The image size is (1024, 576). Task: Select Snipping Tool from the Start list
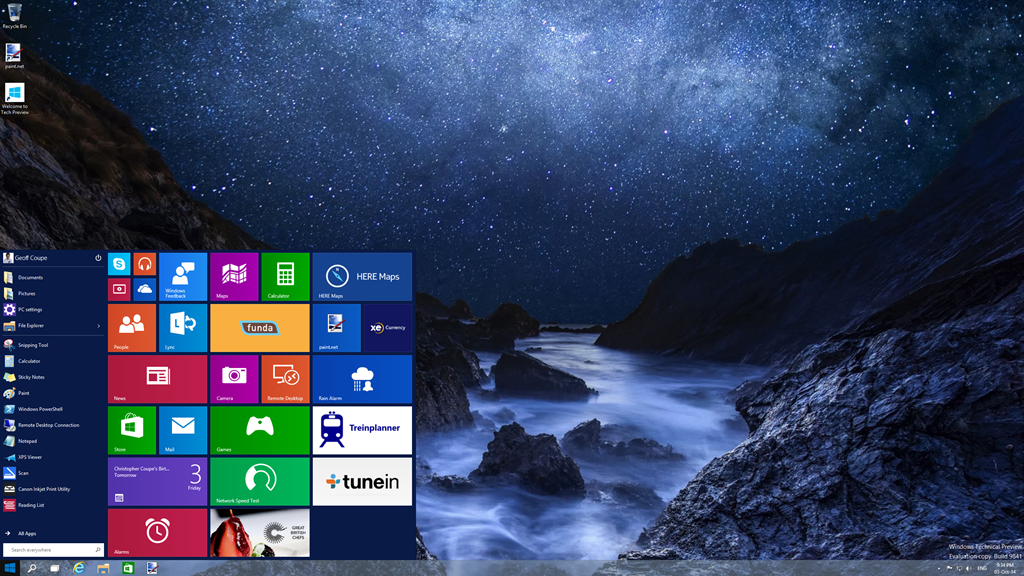click(33, 345)
